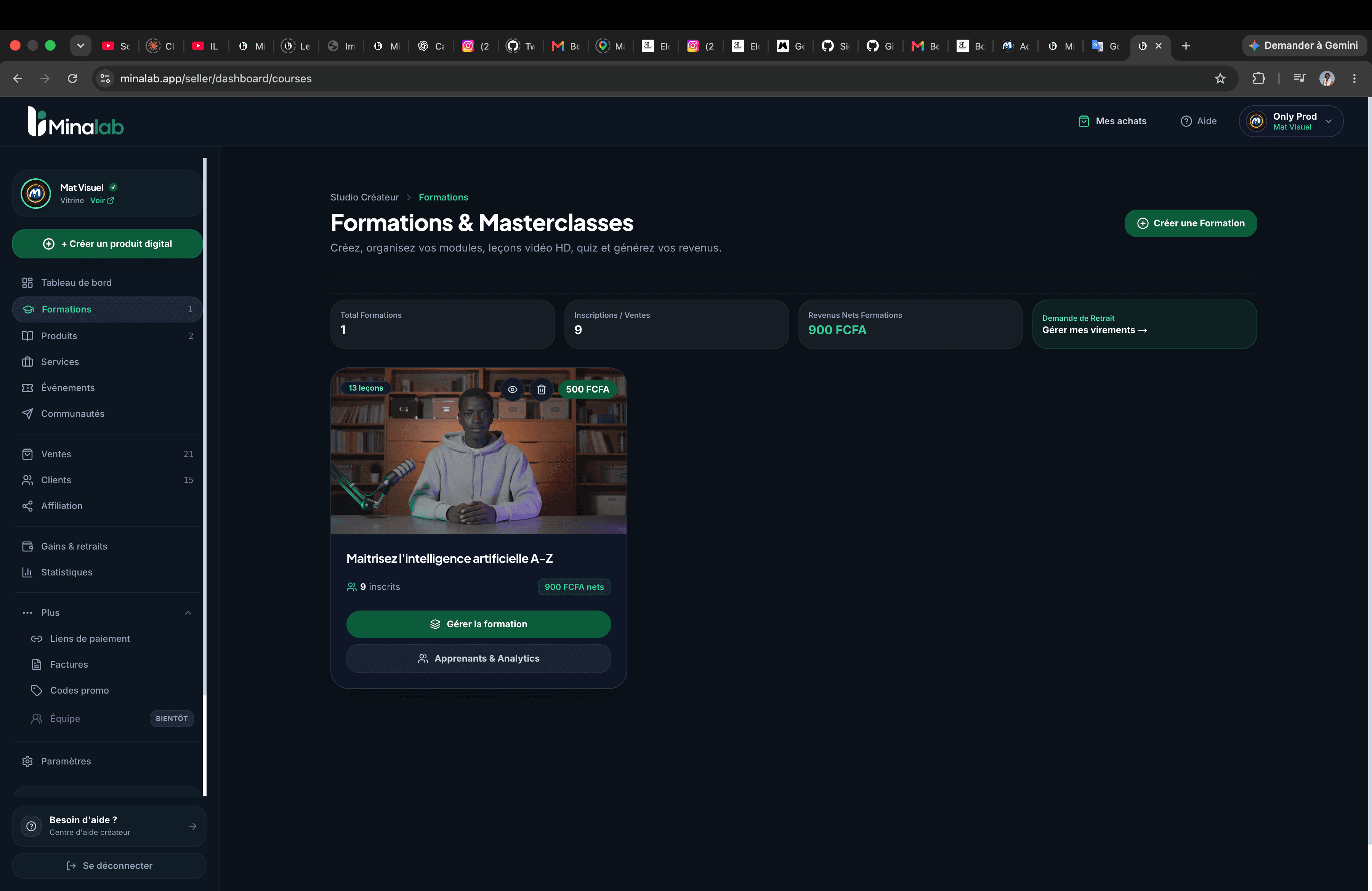
Task: Preview the course with the eye icon
Action: pos(512,389)
